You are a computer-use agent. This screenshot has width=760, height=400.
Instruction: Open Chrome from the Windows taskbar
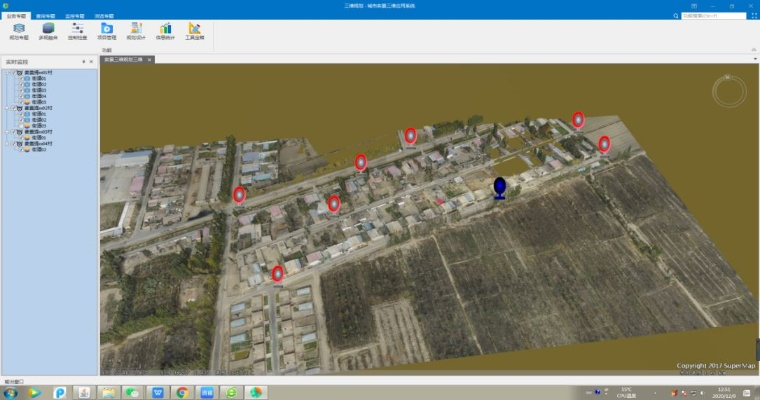pos(182,393)
